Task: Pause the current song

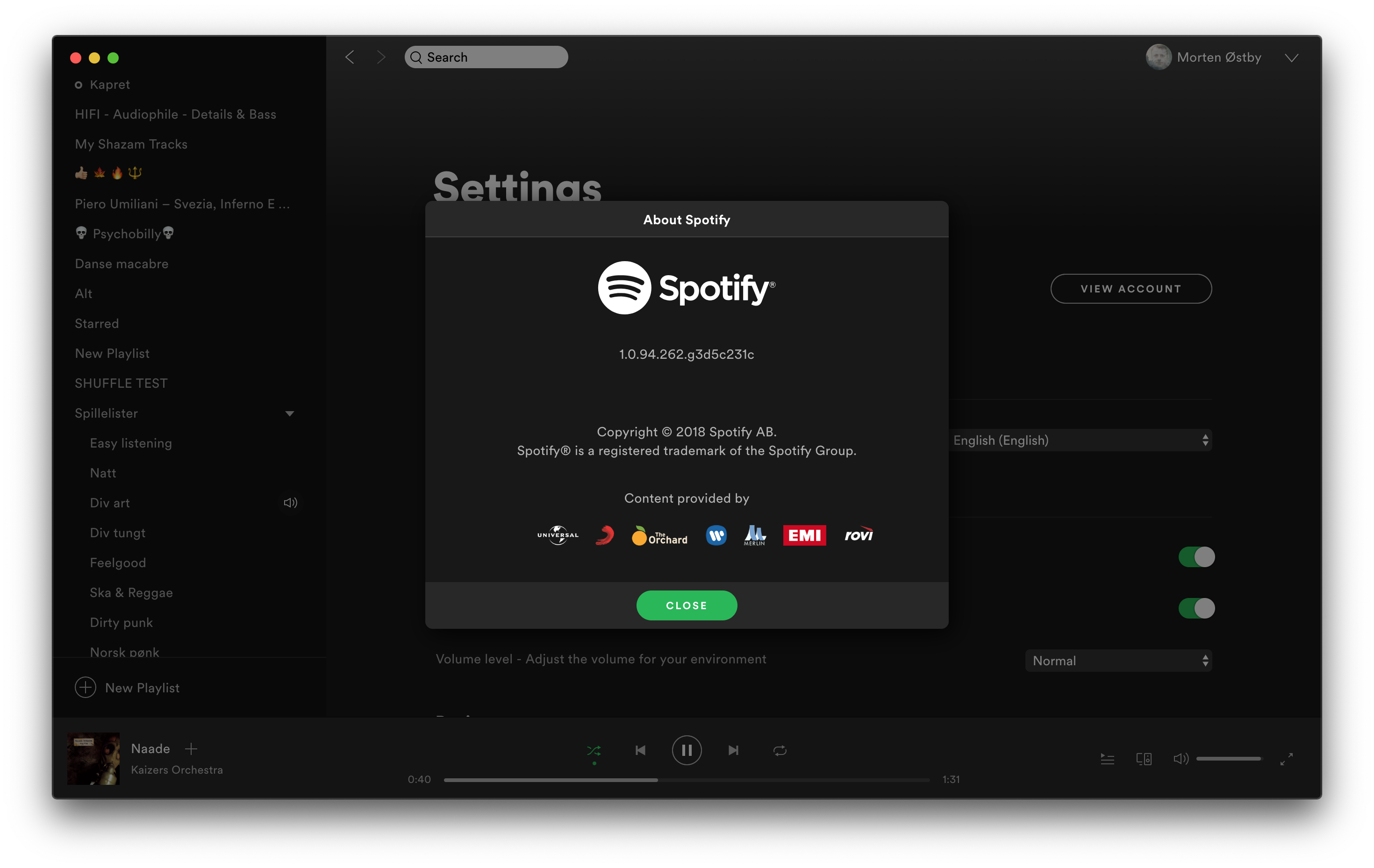Action: point(687,751)
